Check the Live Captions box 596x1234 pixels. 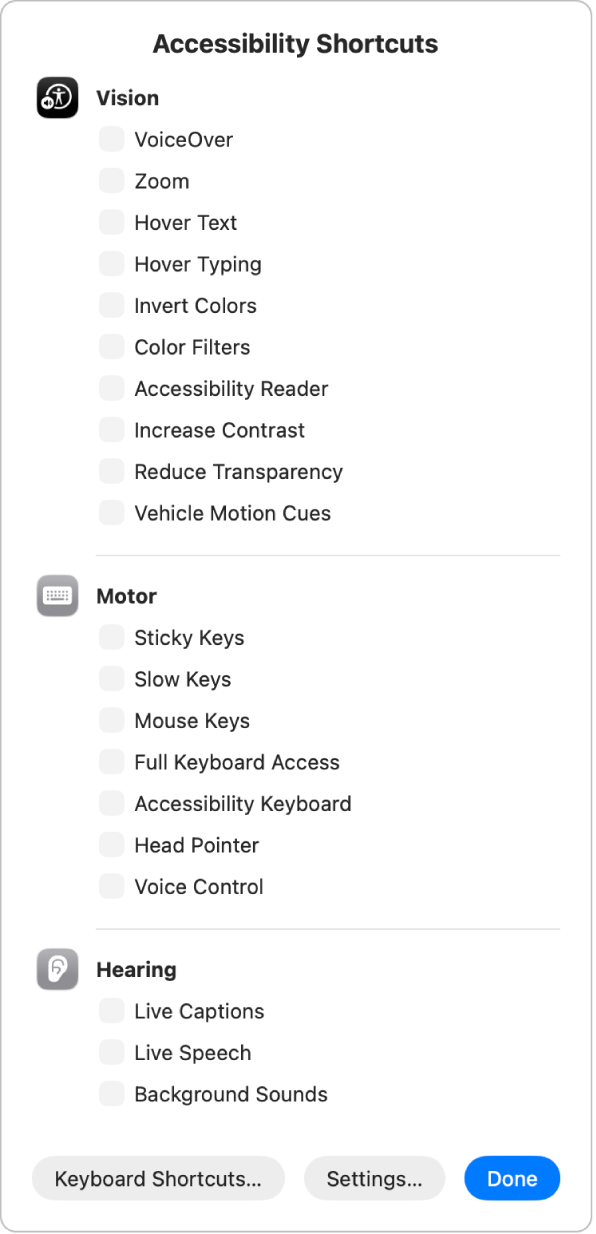(x=111, y=1011)
